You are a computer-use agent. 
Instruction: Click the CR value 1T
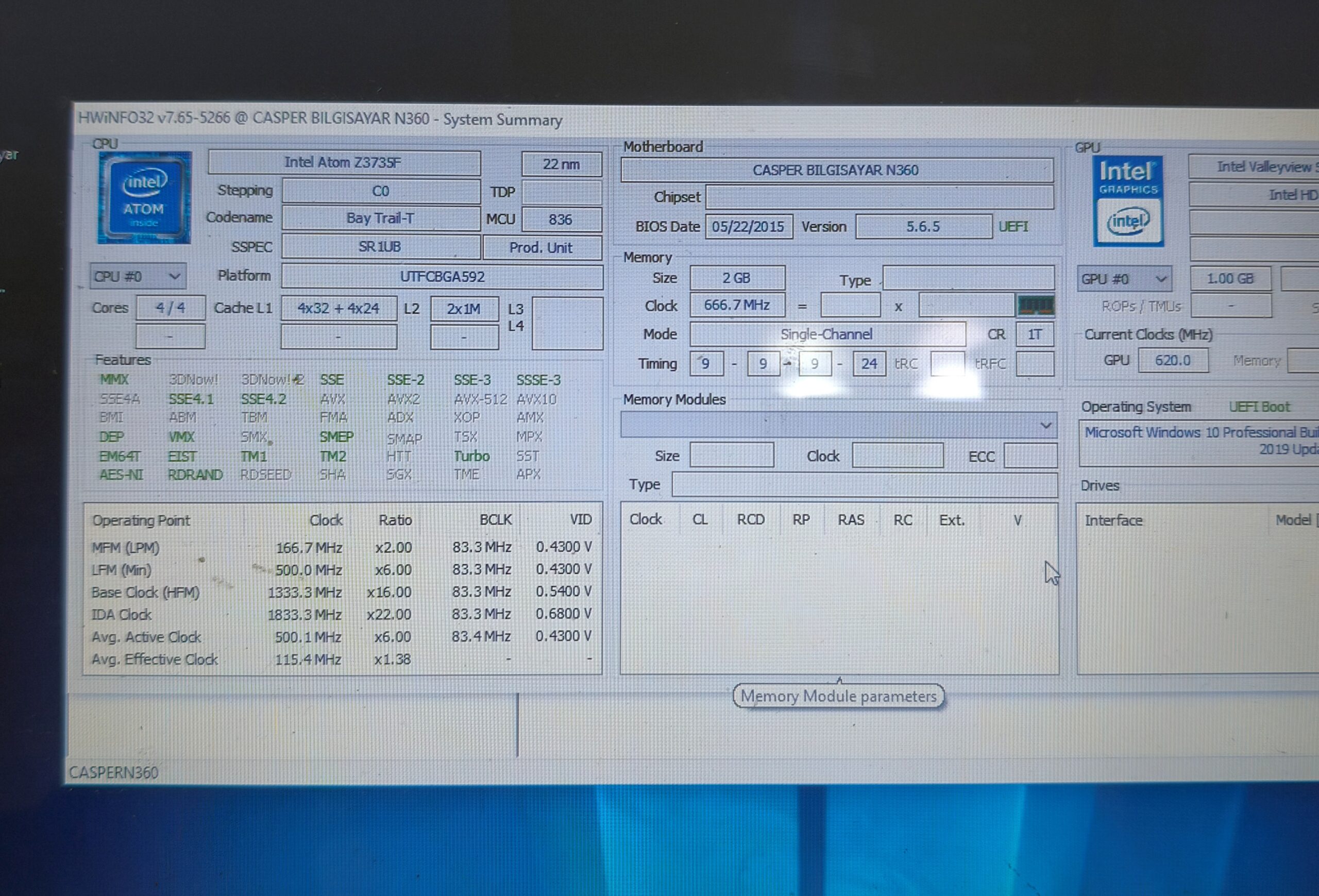1035,334
